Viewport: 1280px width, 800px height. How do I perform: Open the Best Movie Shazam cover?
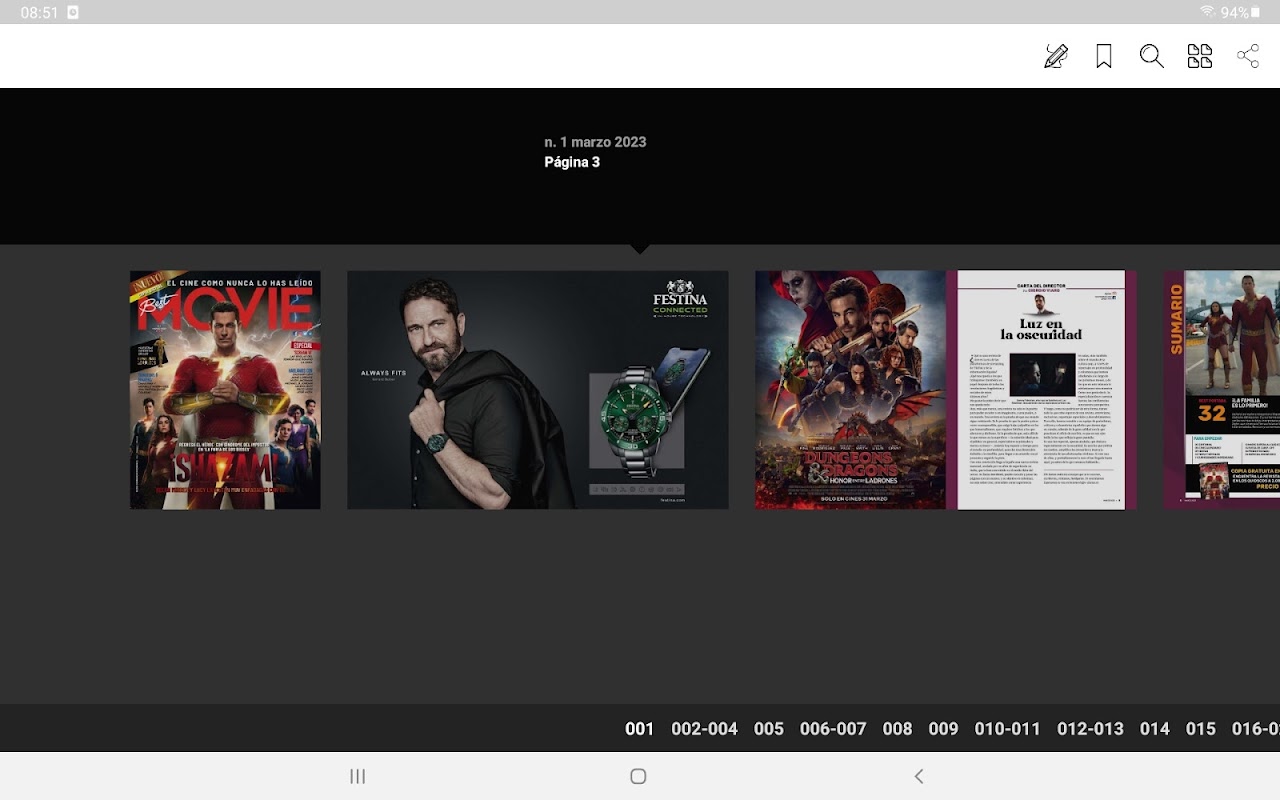point(225,390)
